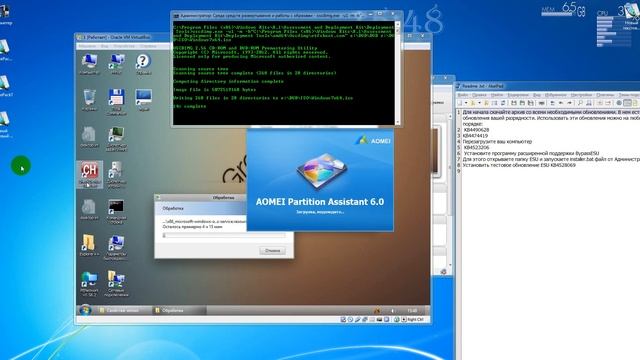Click the 'Перезагрузите ваш компьютер' line in AkelPad

pos(497,142)
